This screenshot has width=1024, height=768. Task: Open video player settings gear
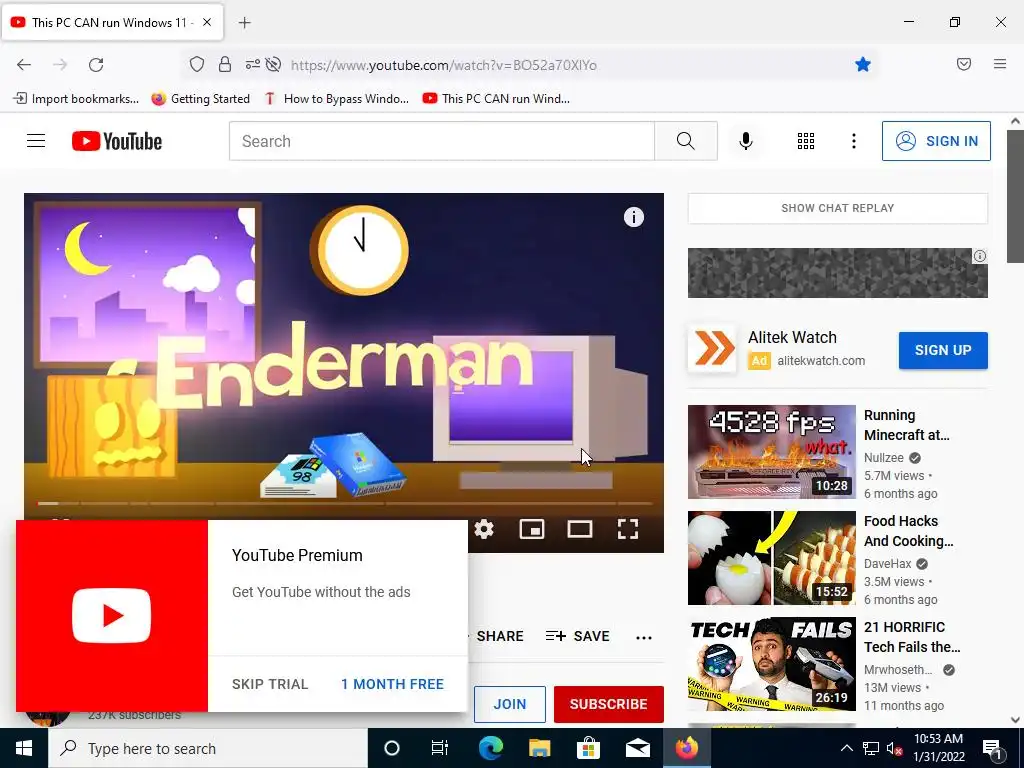484,529
